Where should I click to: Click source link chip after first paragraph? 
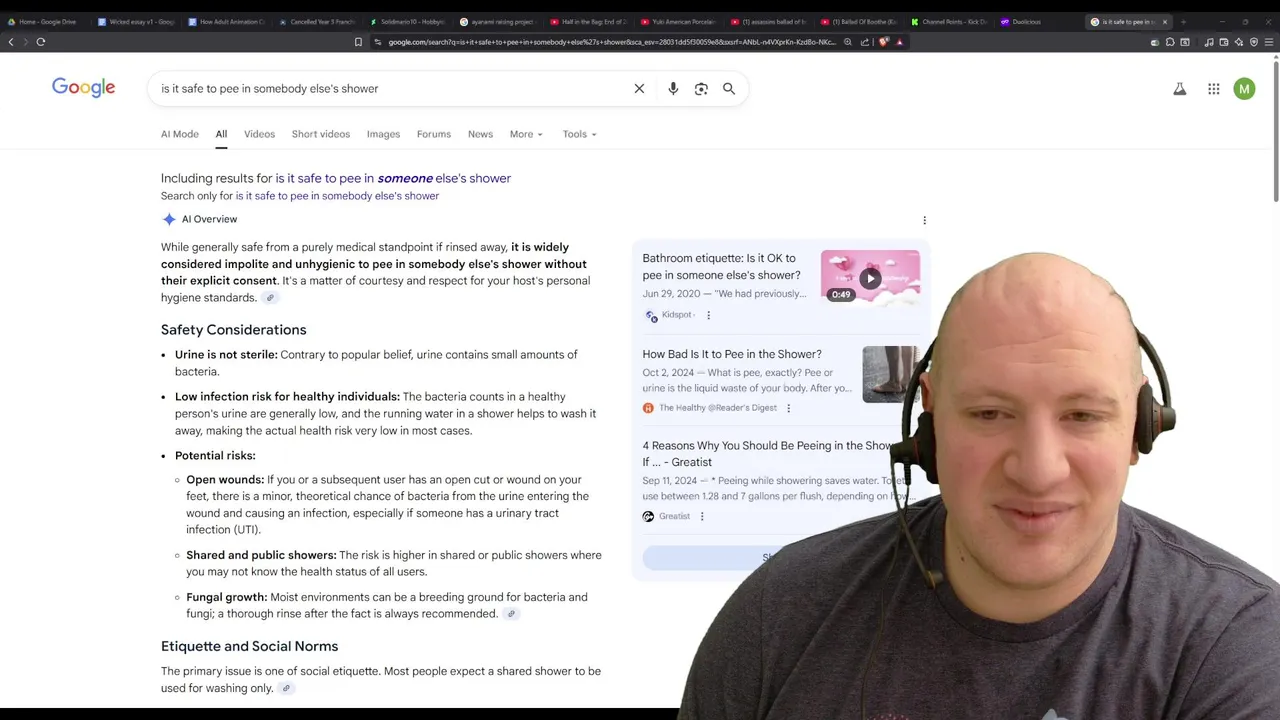(270, 298)
